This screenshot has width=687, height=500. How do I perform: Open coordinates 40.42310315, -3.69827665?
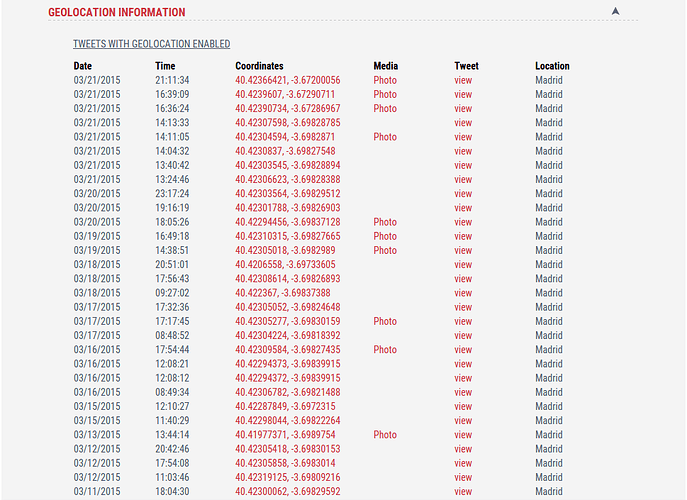tap(287, 236)
